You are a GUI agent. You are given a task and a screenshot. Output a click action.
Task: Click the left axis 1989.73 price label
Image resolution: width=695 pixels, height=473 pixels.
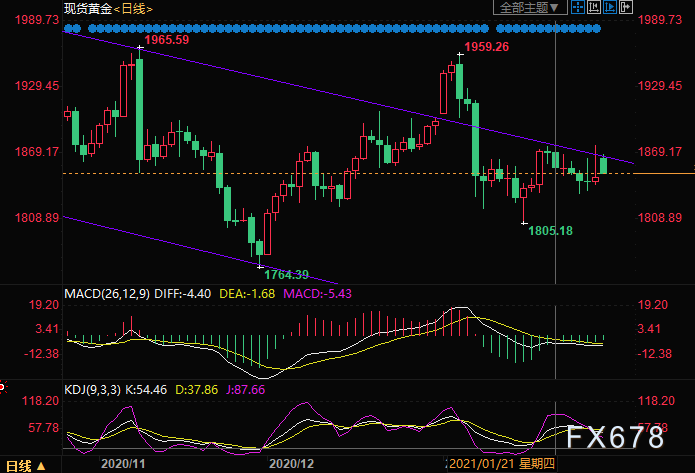37,20
